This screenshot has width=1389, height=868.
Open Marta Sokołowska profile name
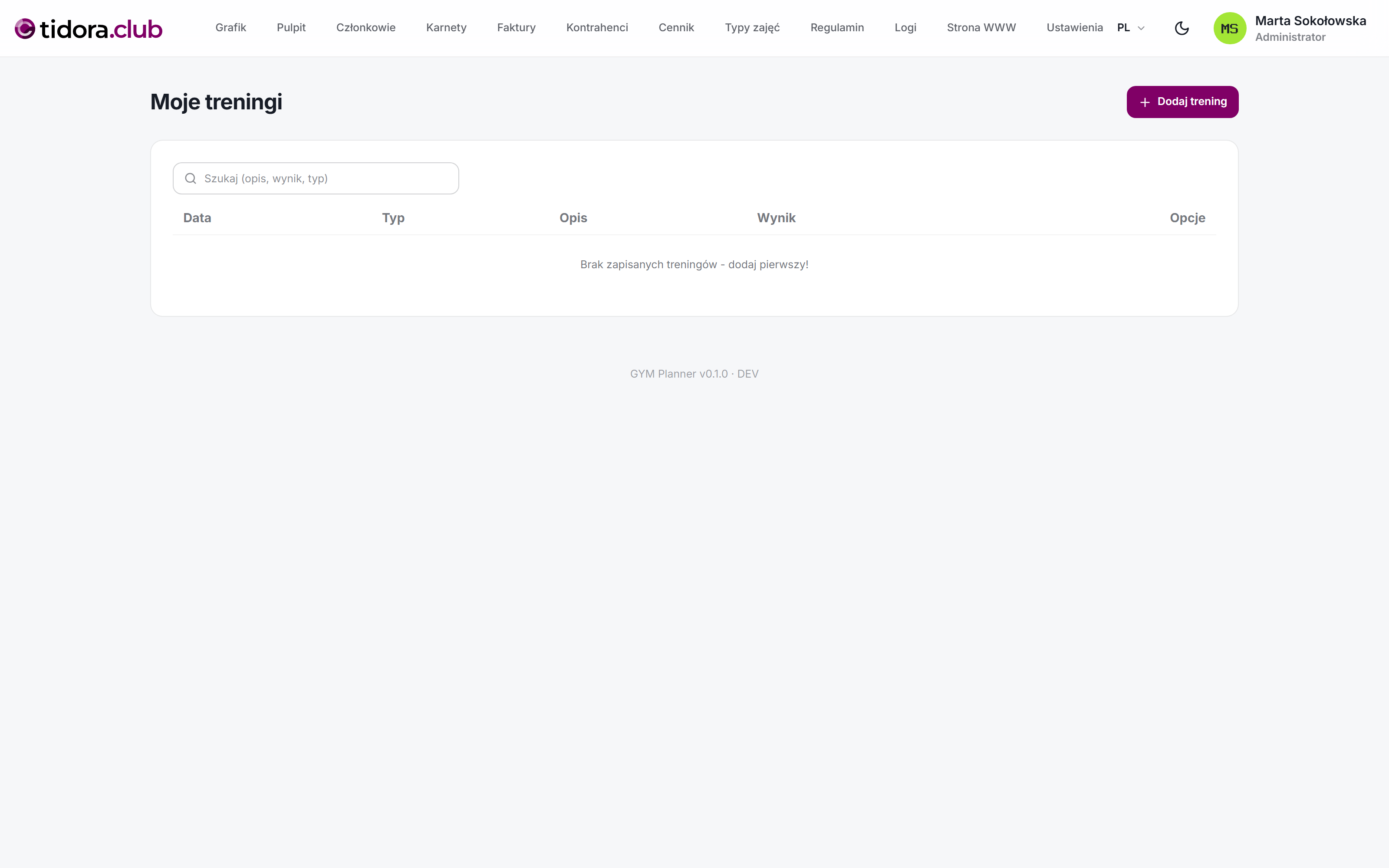[x=1310, y=21]
